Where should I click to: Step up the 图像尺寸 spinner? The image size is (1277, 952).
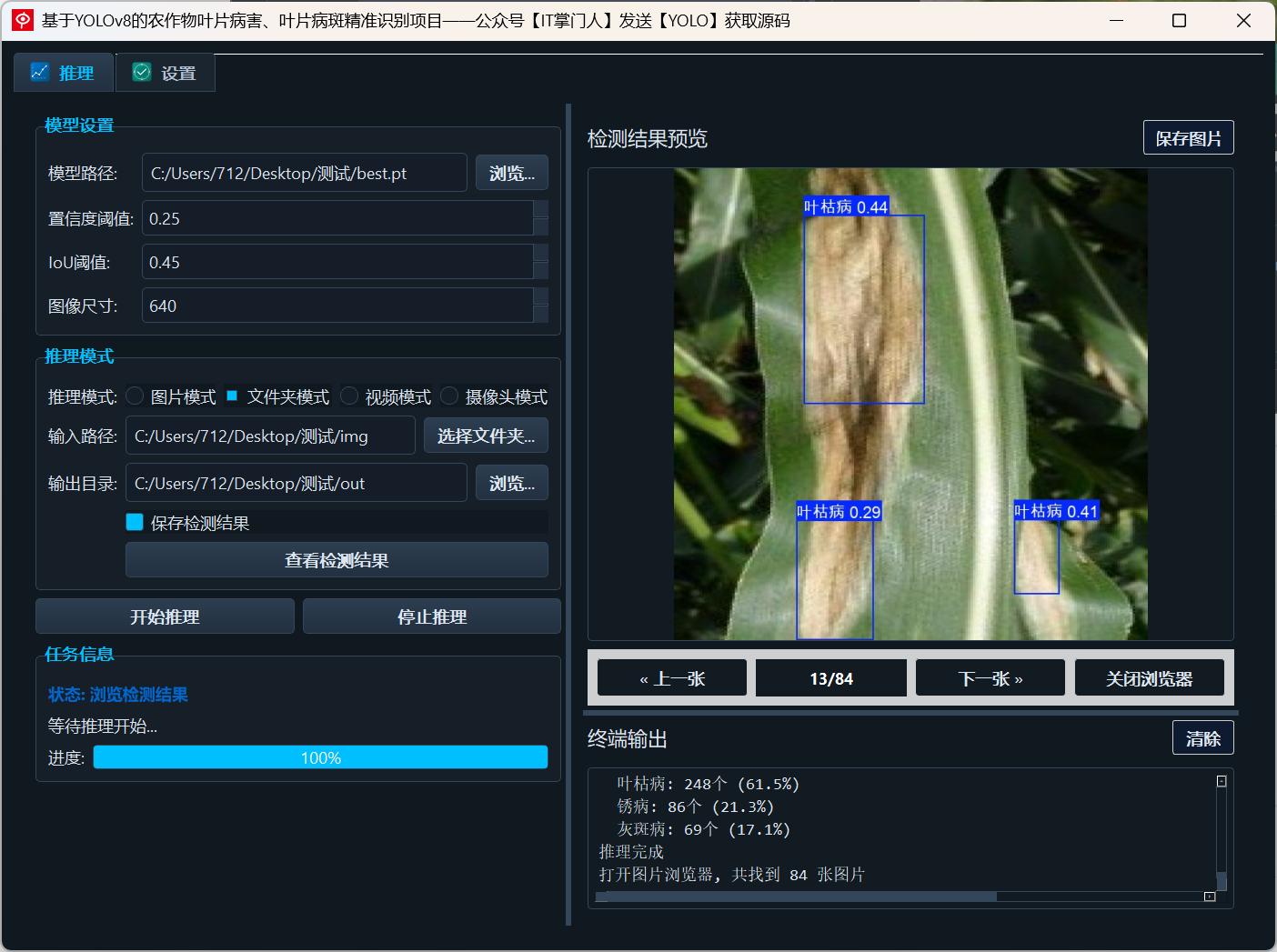coord(541,297)
